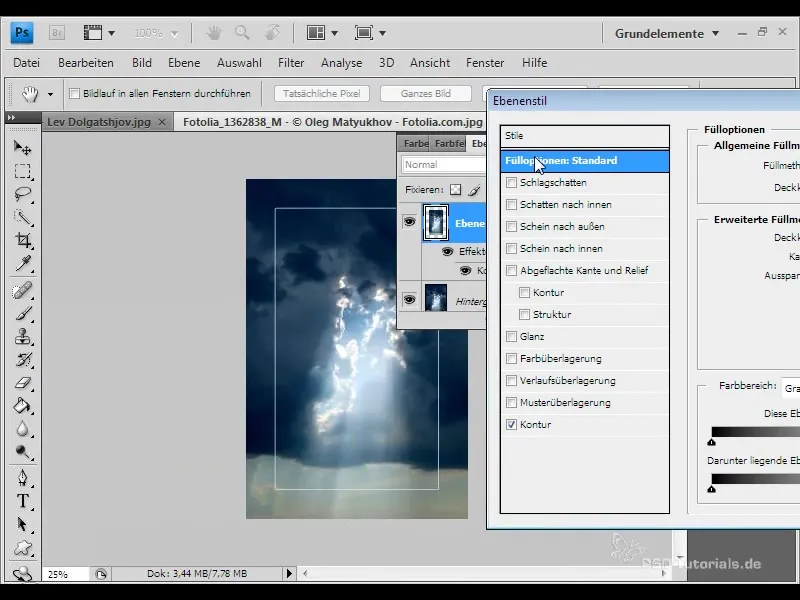The height and width of the screenshot is (600, 800).
Task: Open the Bearbeiten menu
Action: 86,63
